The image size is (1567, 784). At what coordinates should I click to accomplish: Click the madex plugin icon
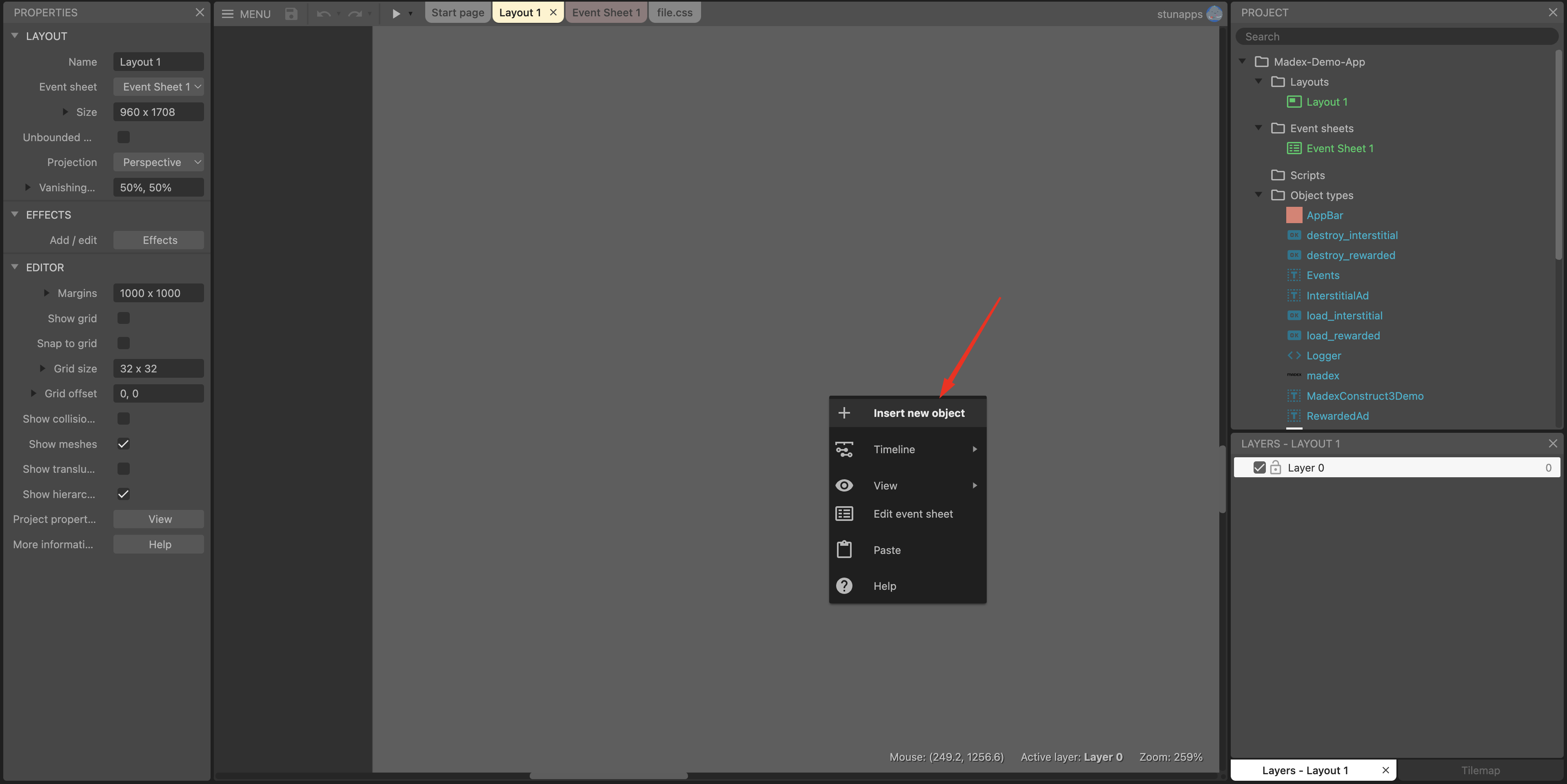coord(1294,376)
